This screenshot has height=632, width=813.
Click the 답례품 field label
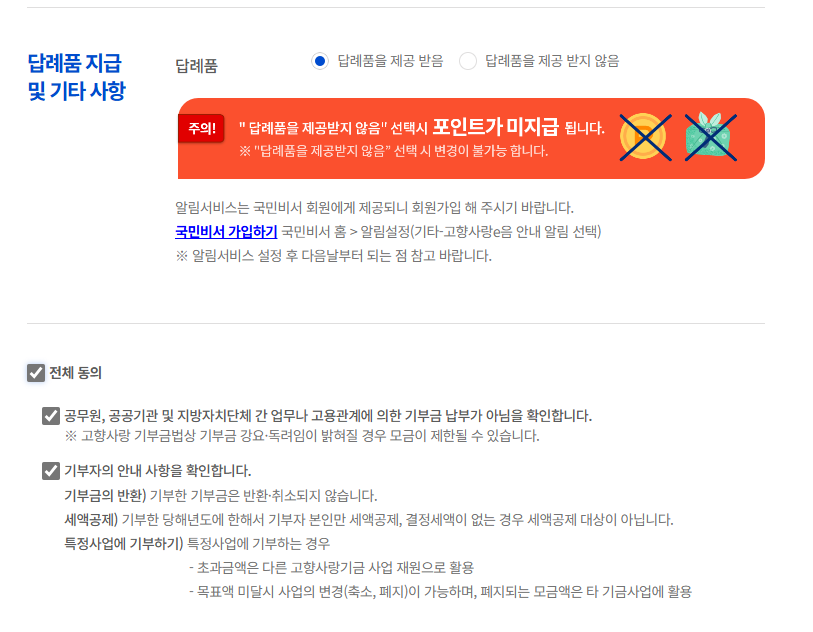click(197, 66)
